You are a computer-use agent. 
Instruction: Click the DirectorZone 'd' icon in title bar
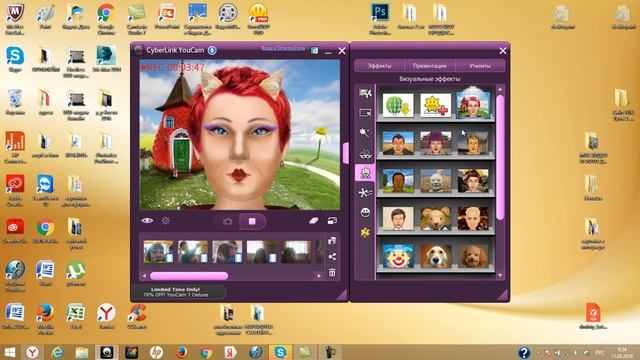314,51
